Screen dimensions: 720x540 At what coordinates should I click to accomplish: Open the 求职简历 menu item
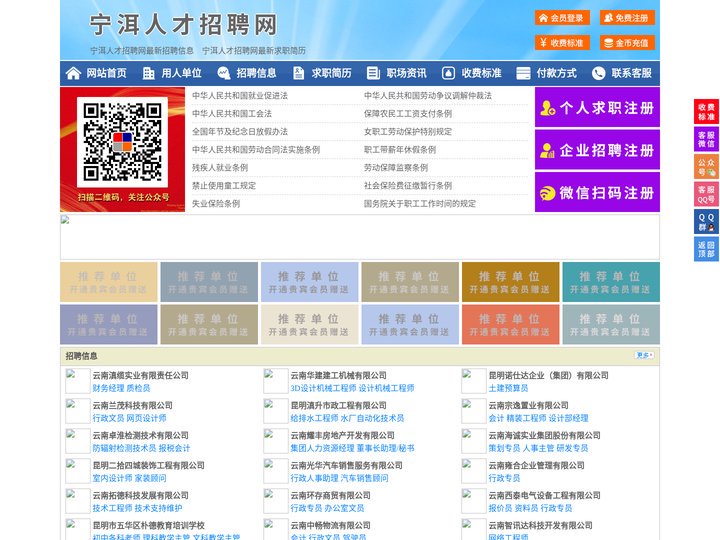tap(332, 73)
